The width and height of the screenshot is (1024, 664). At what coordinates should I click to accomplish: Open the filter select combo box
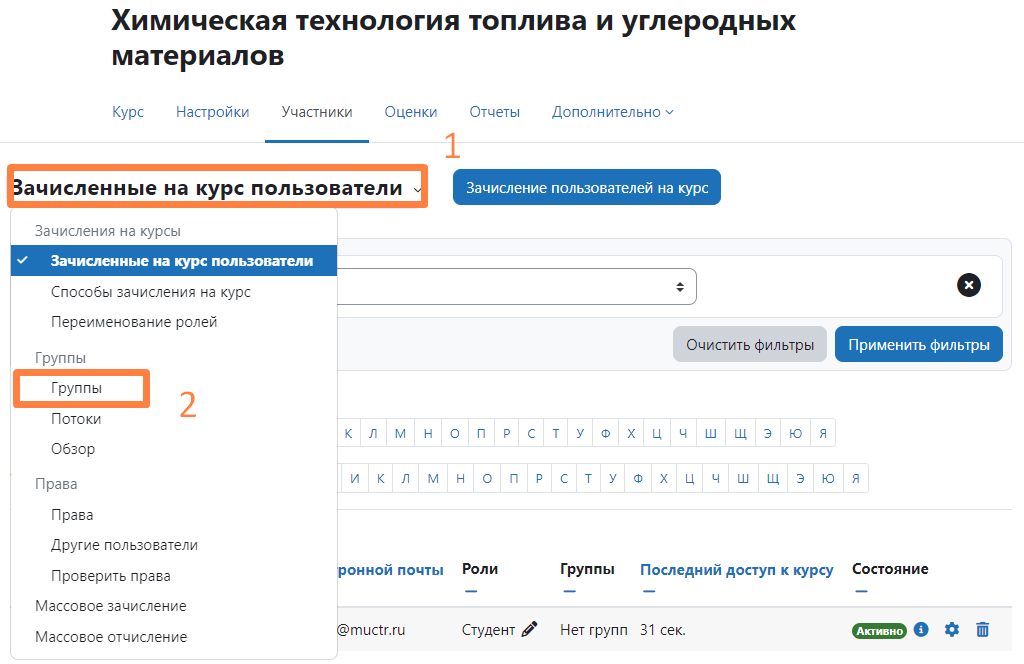515,286
